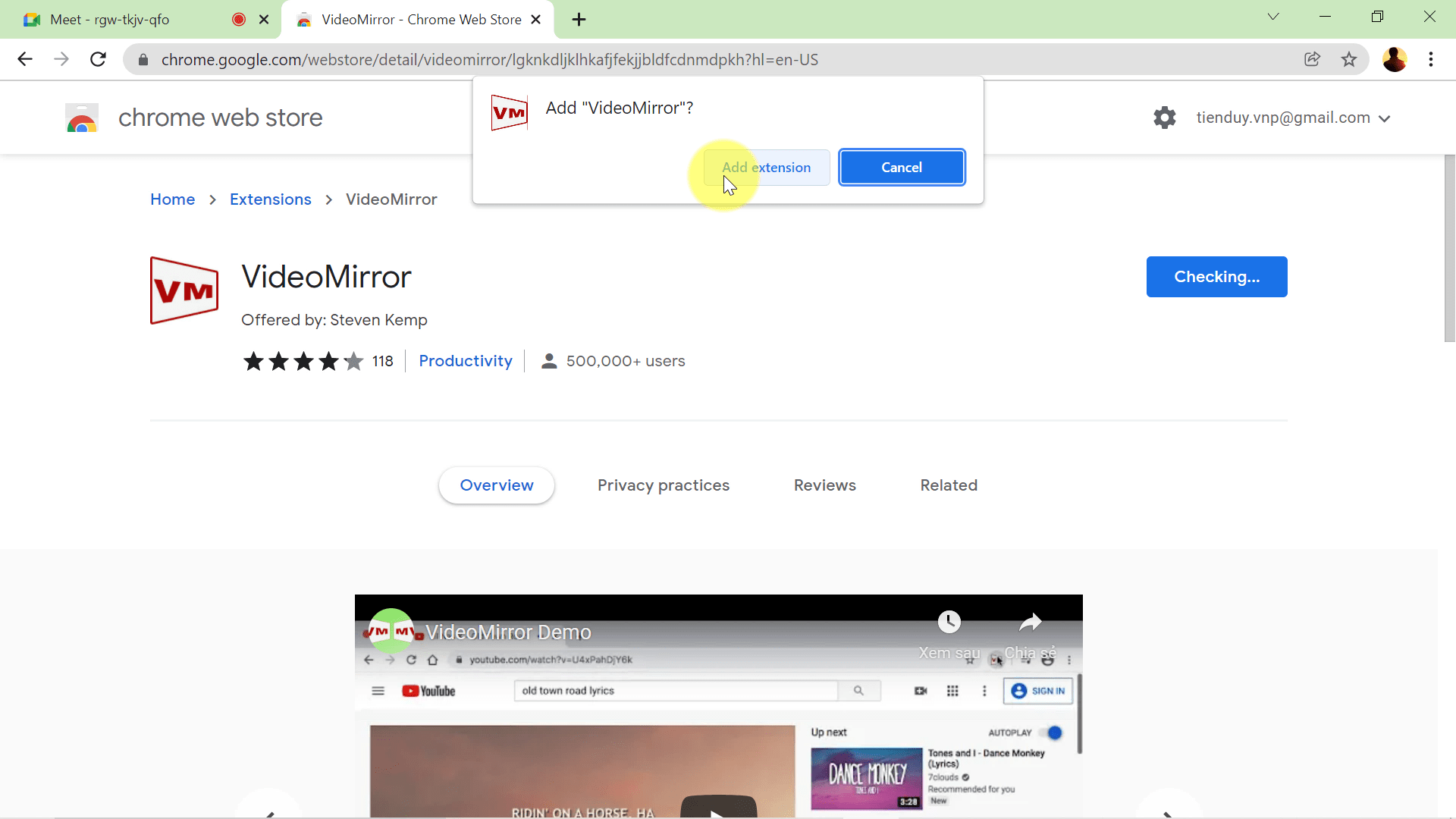Click Offered by: Steven Kemp text

(334, 320)
